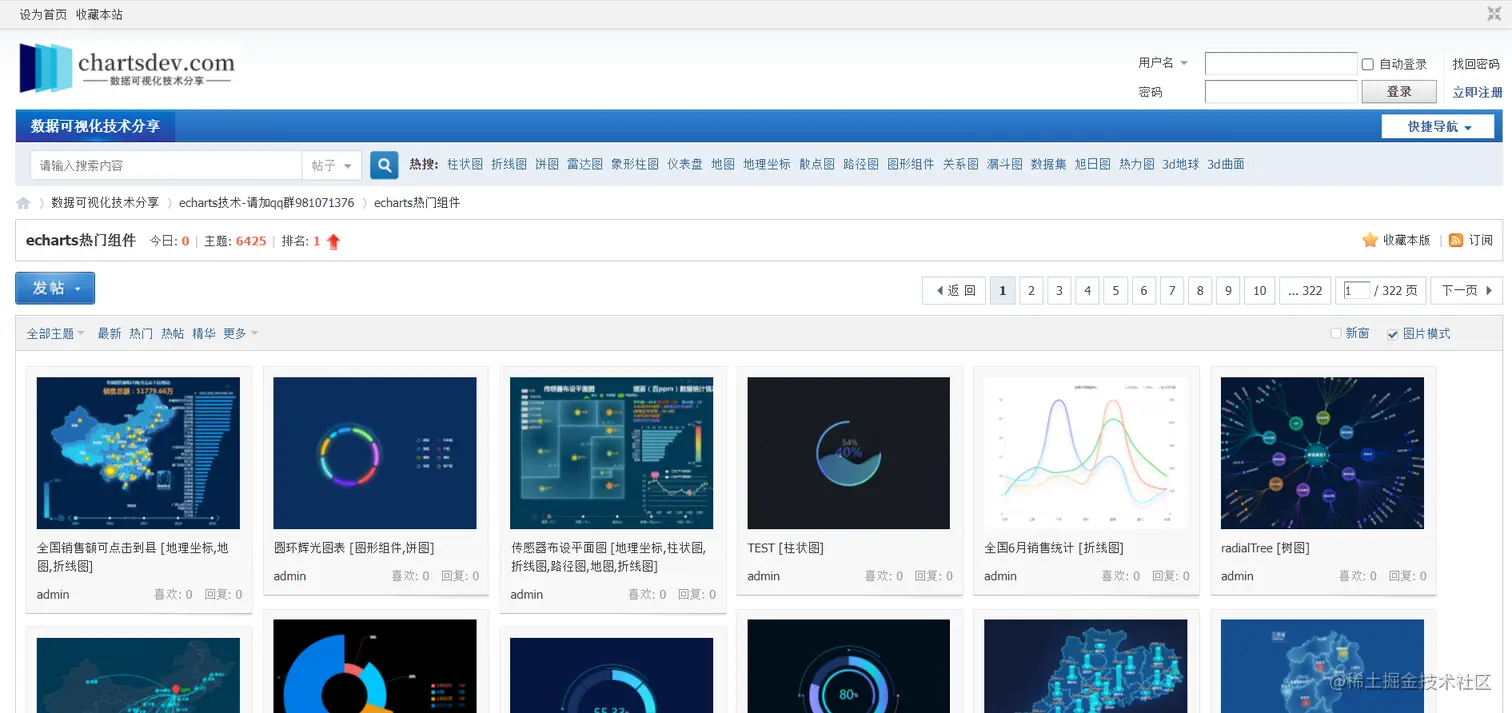This screenshot has width=1512, height=713.
Task: Click the password input field
Action: [1280, 92]
